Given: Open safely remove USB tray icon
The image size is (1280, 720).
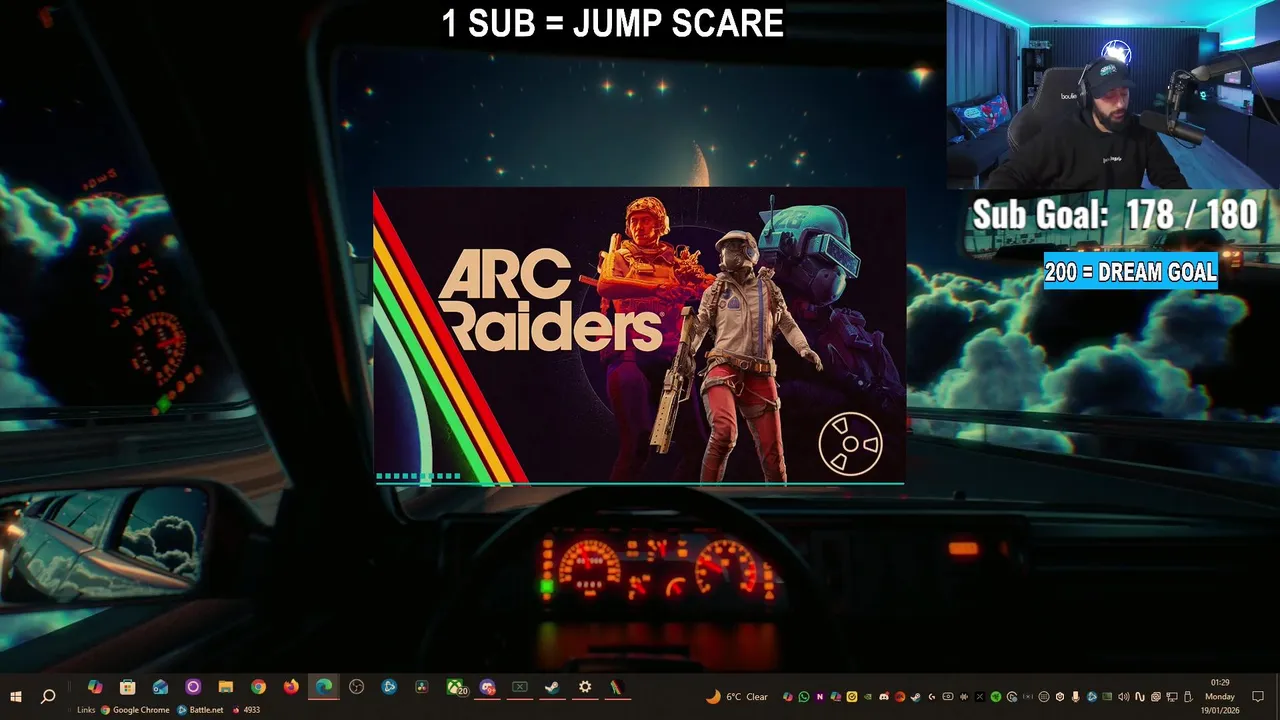Looking at the screenshot, I should tap(1188, 697).
